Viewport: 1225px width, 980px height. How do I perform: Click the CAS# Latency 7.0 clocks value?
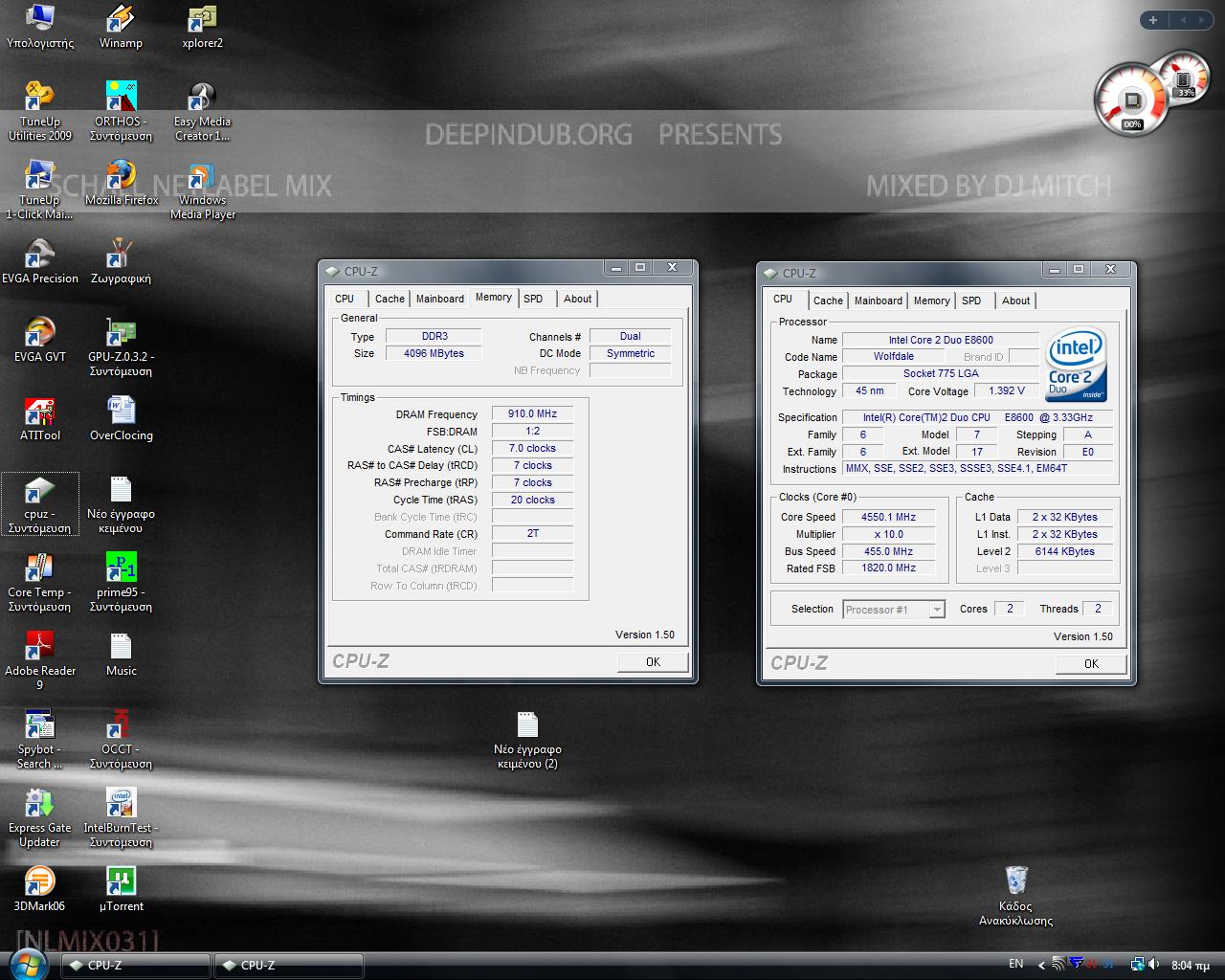[532, 448]
